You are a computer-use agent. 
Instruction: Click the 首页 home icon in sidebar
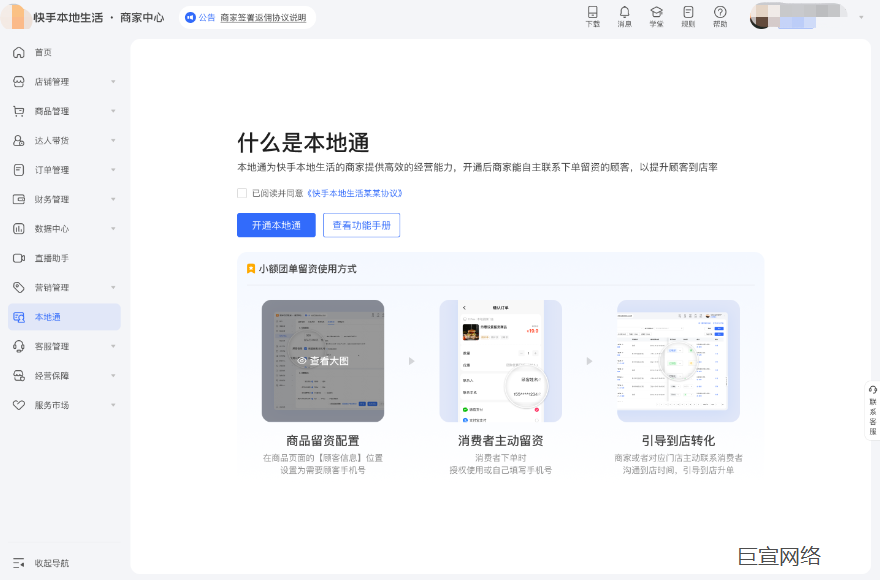click(x=19, y=52)
